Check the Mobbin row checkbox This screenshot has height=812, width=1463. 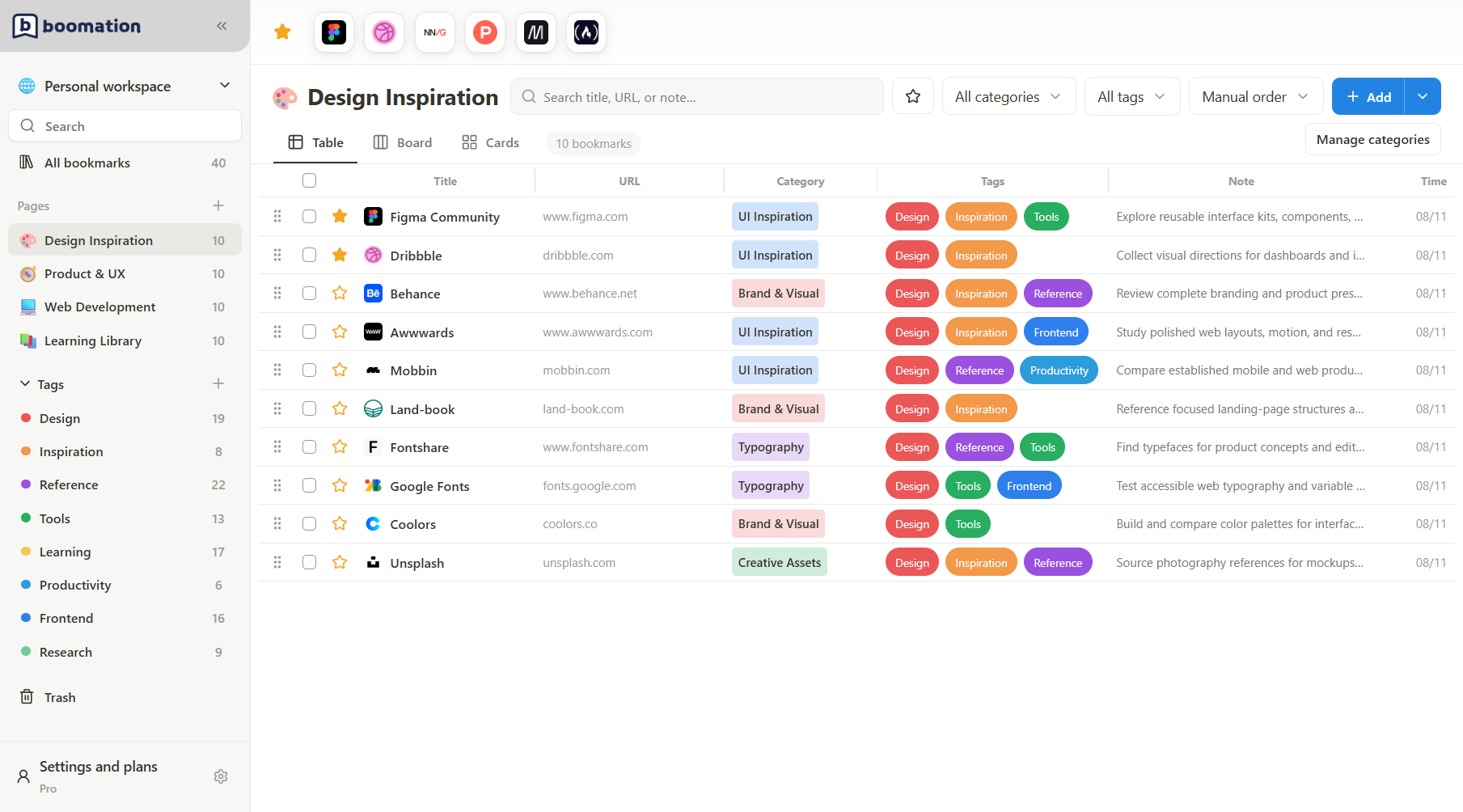click(x=309, y=370)
